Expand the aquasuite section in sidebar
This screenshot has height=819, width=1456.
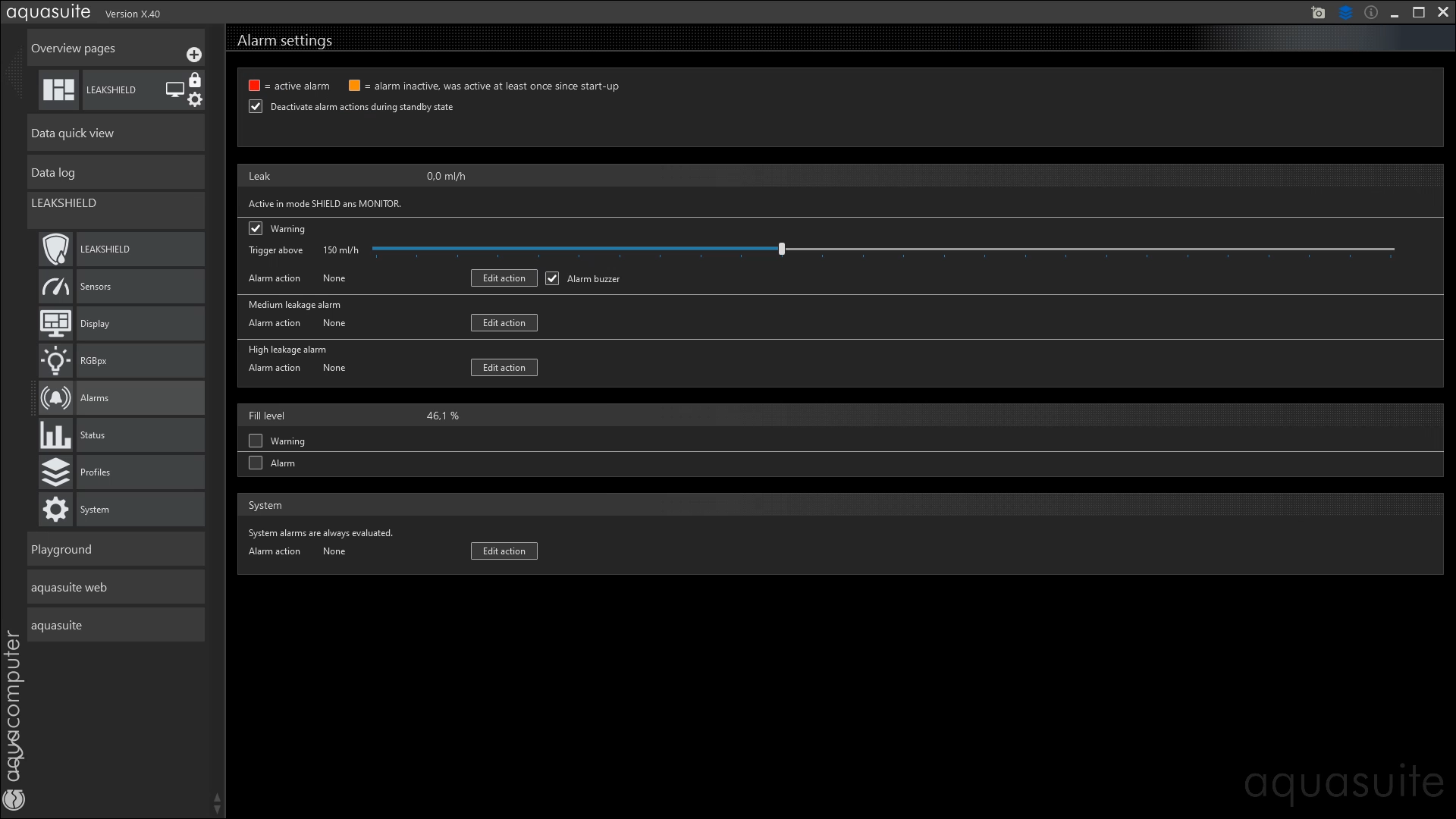(116, 625)
